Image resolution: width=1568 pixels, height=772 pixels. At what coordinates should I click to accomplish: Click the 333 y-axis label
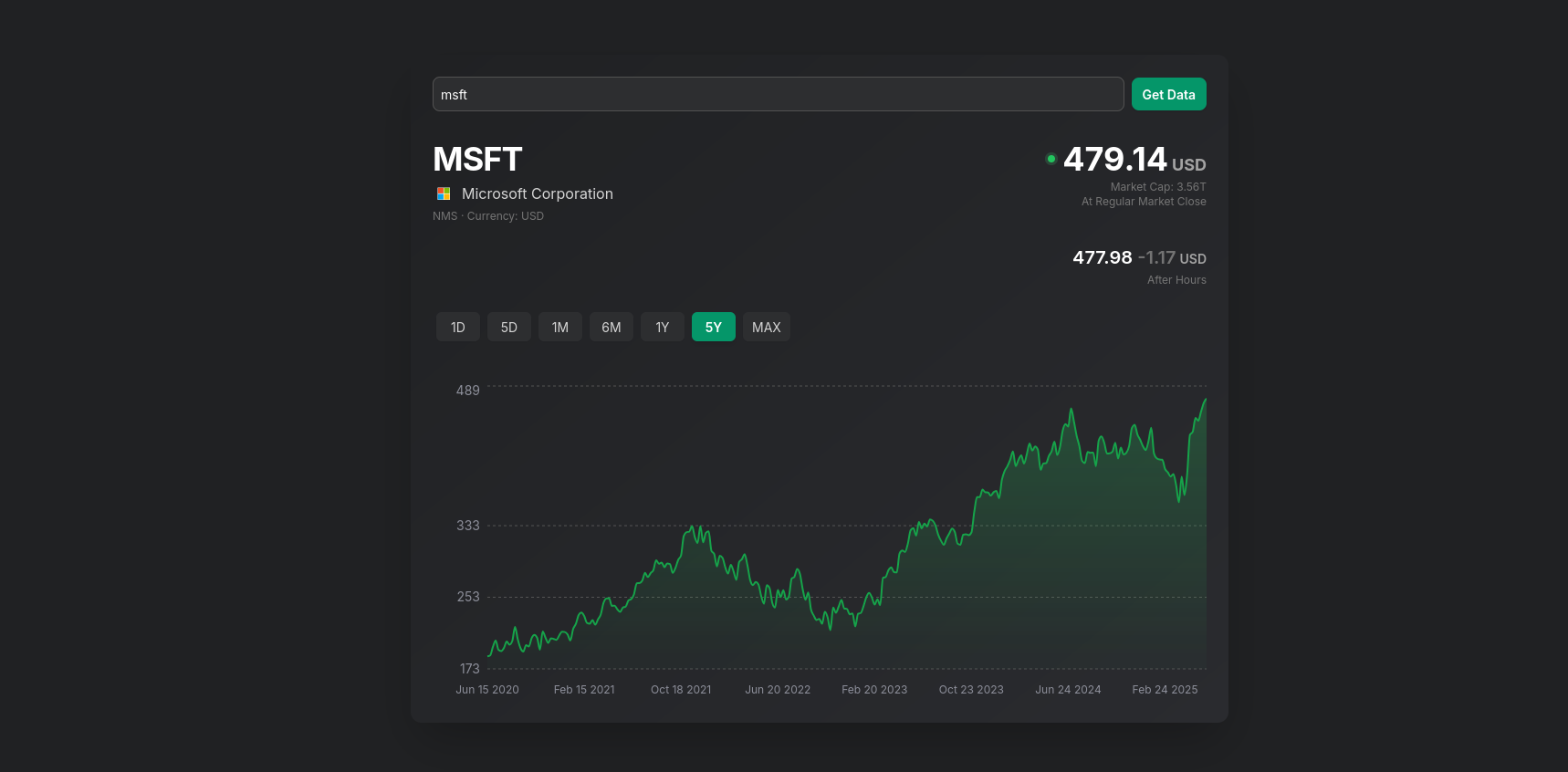click(468, 526)
